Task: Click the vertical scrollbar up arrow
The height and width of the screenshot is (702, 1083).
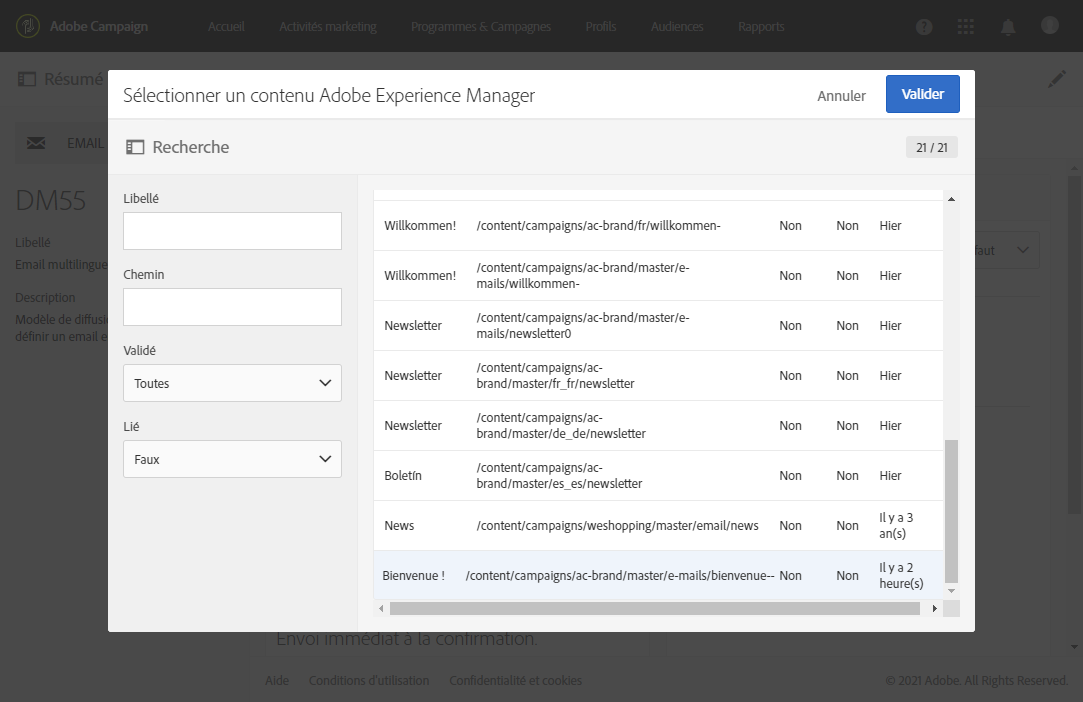Action: 951,200
